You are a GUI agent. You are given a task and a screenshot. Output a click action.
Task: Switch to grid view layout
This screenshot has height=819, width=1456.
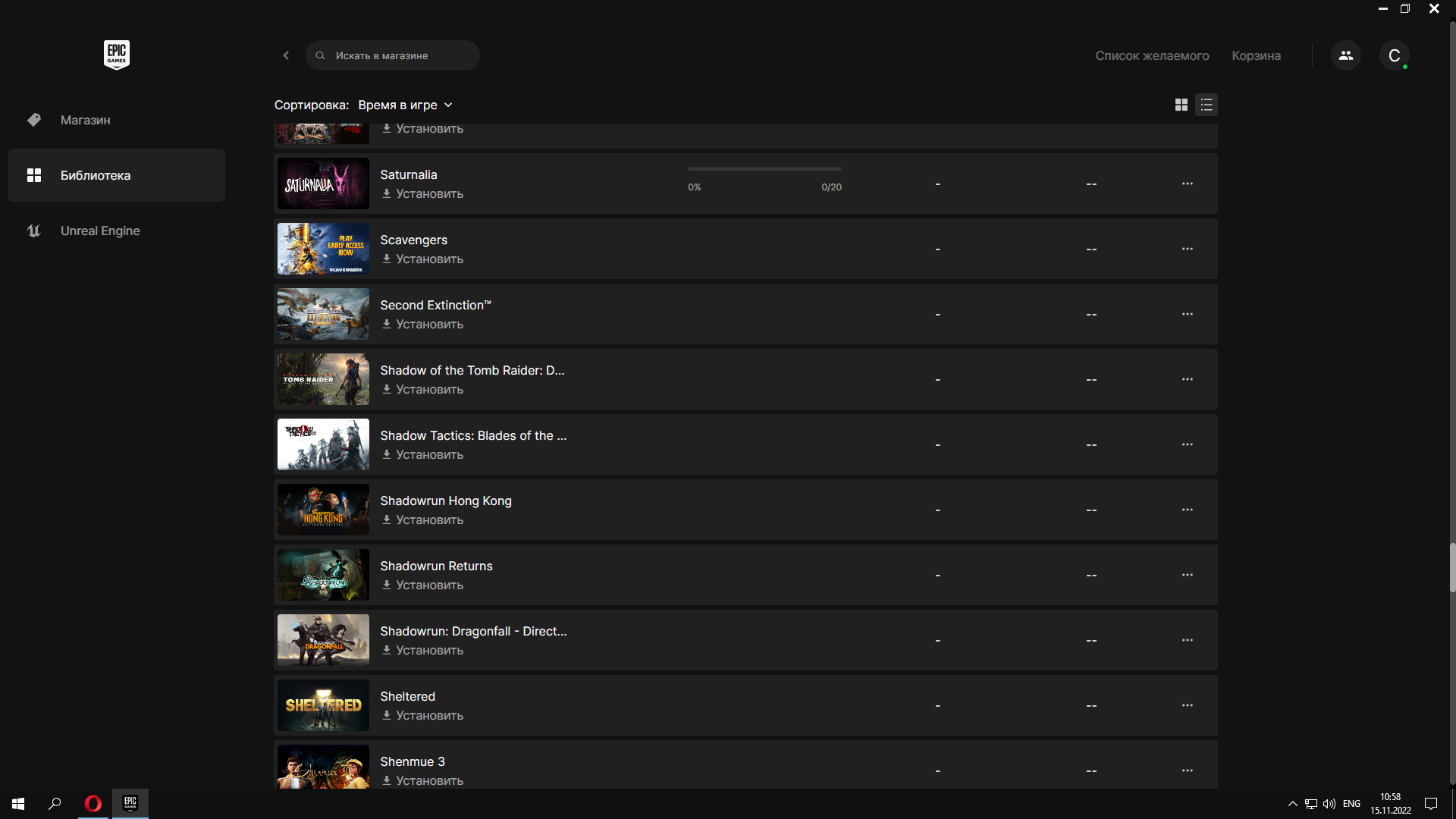1181,105
